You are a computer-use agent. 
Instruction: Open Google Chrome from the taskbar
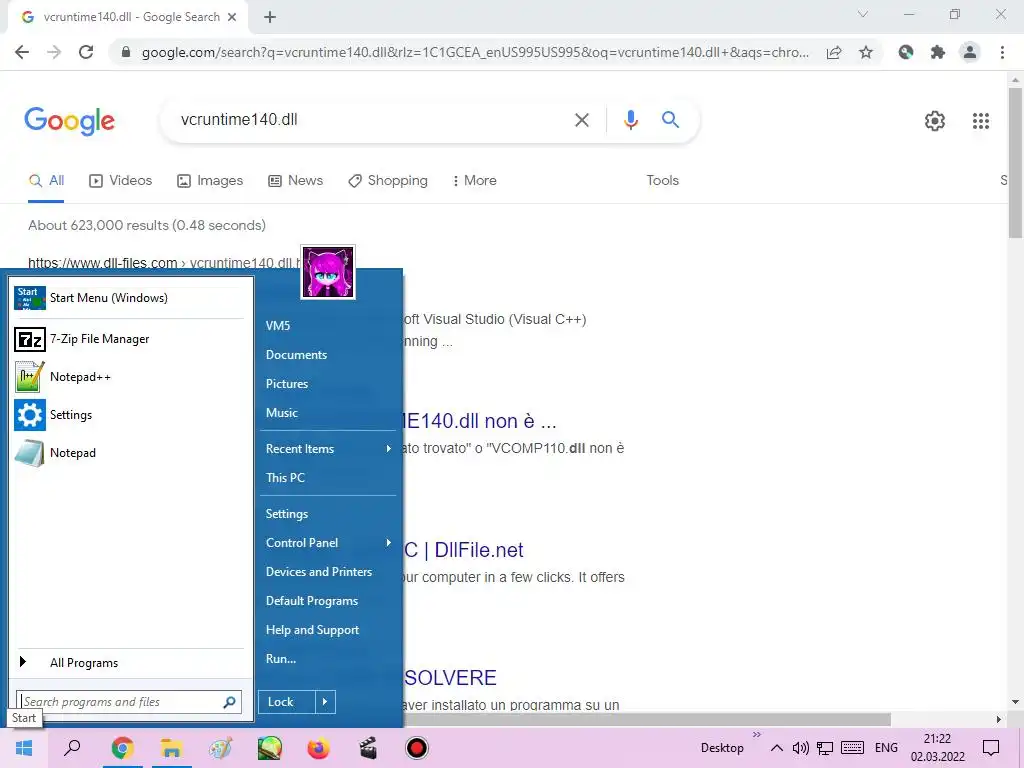pyautogui.click(x=123, y=748)
